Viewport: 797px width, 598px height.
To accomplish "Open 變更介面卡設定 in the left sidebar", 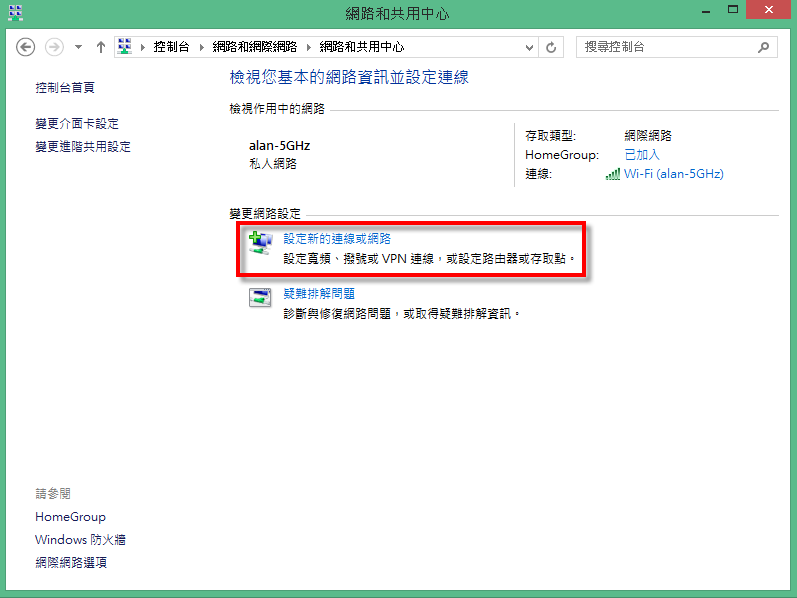I will pyautogui.click(x=77, y=124).
